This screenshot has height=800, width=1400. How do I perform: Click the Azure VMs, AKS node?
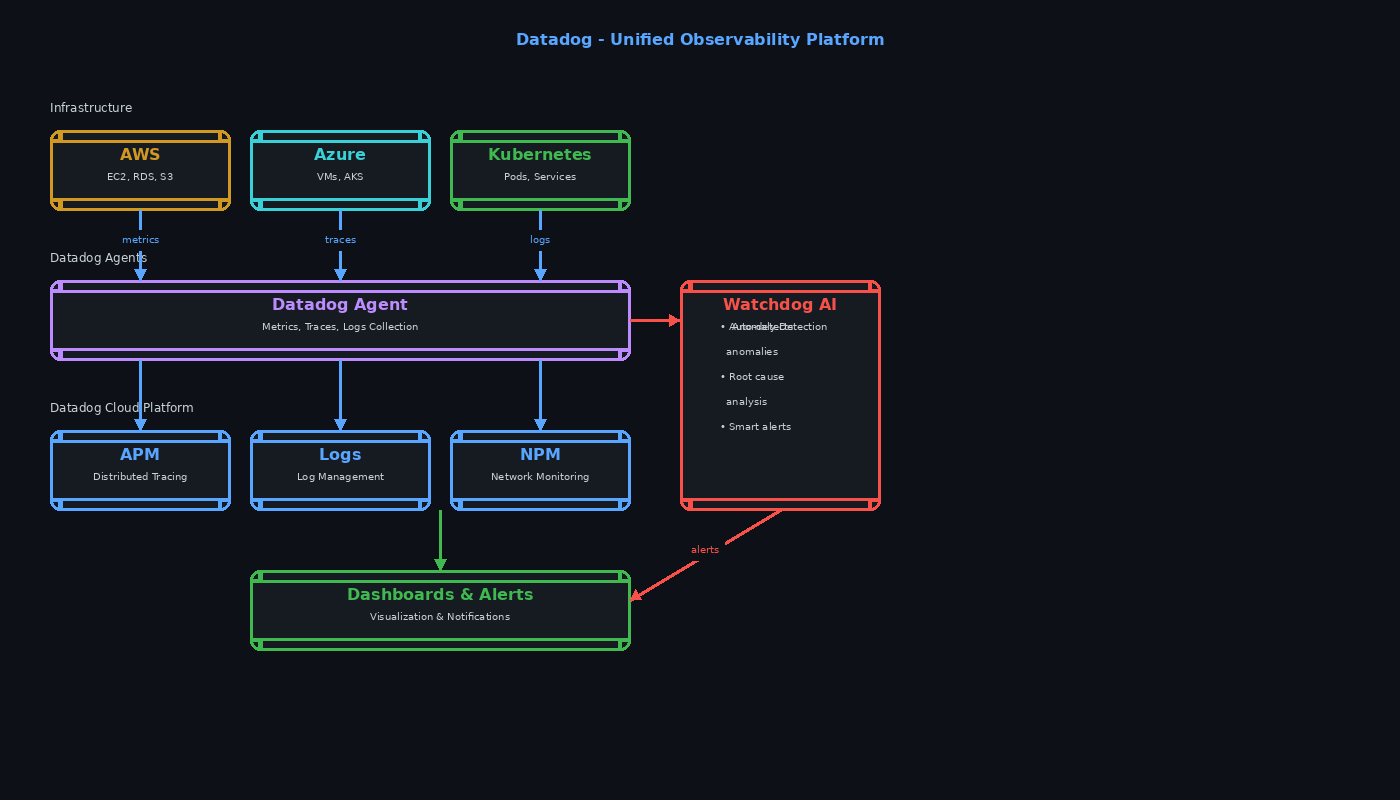coord(340,170)
